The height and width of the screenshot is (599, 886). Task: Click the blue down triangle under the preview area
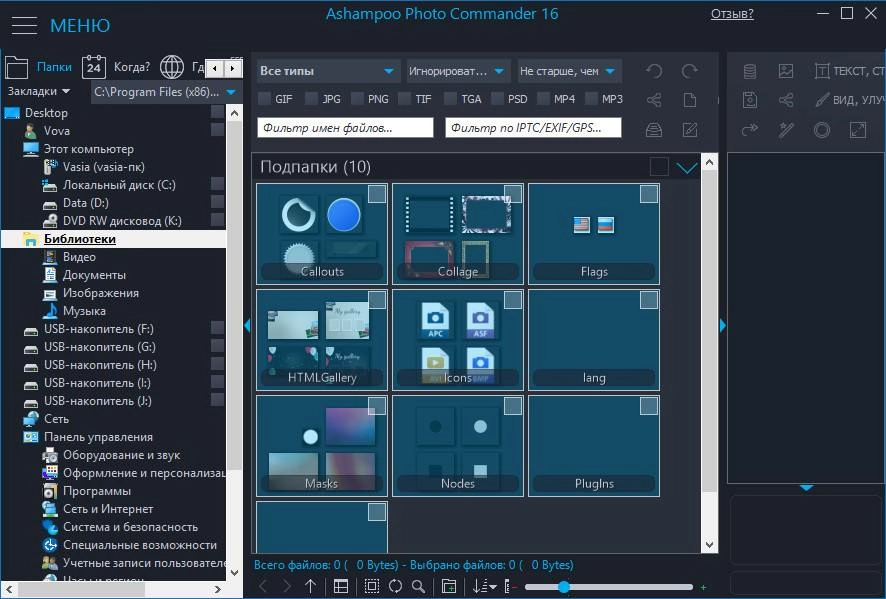tap(806, 487)
